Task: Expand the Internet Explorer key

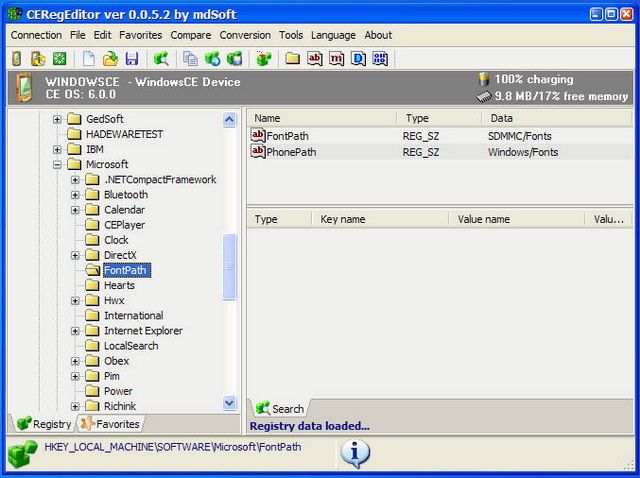Action: 75,330
